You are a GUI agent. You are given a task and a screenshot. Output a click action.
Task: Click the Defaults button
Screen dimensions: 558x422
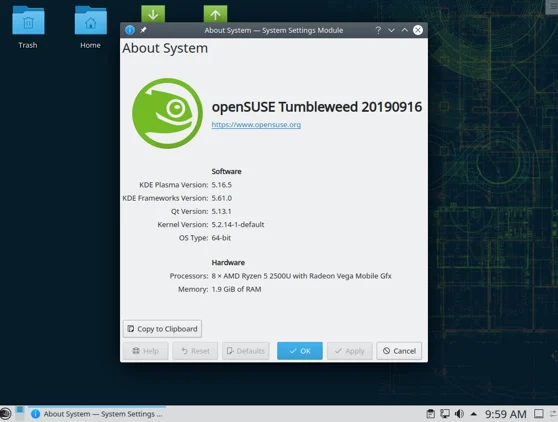[246, 351]
